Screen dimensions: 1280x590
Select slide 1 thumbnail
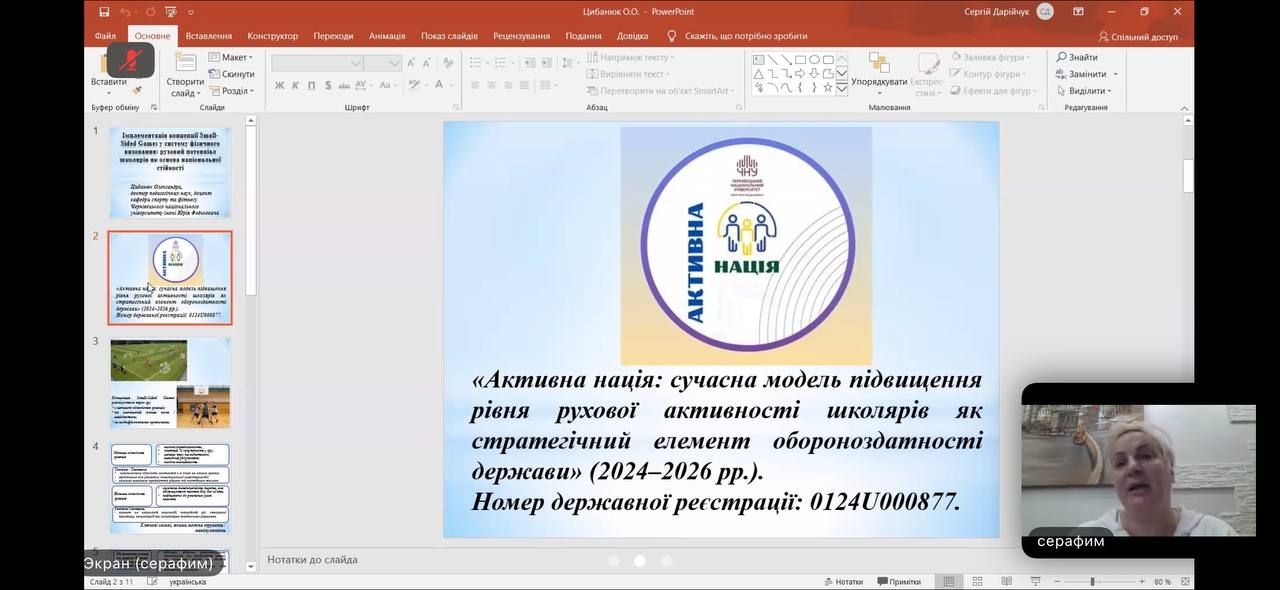click(x=170, y=173)
